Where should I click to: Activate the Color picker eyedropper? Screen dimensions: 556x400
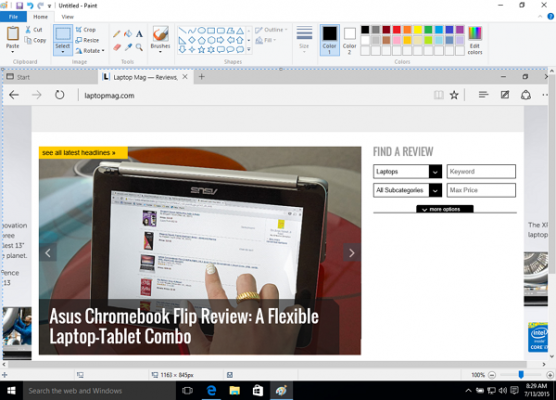tap(128, 47)
